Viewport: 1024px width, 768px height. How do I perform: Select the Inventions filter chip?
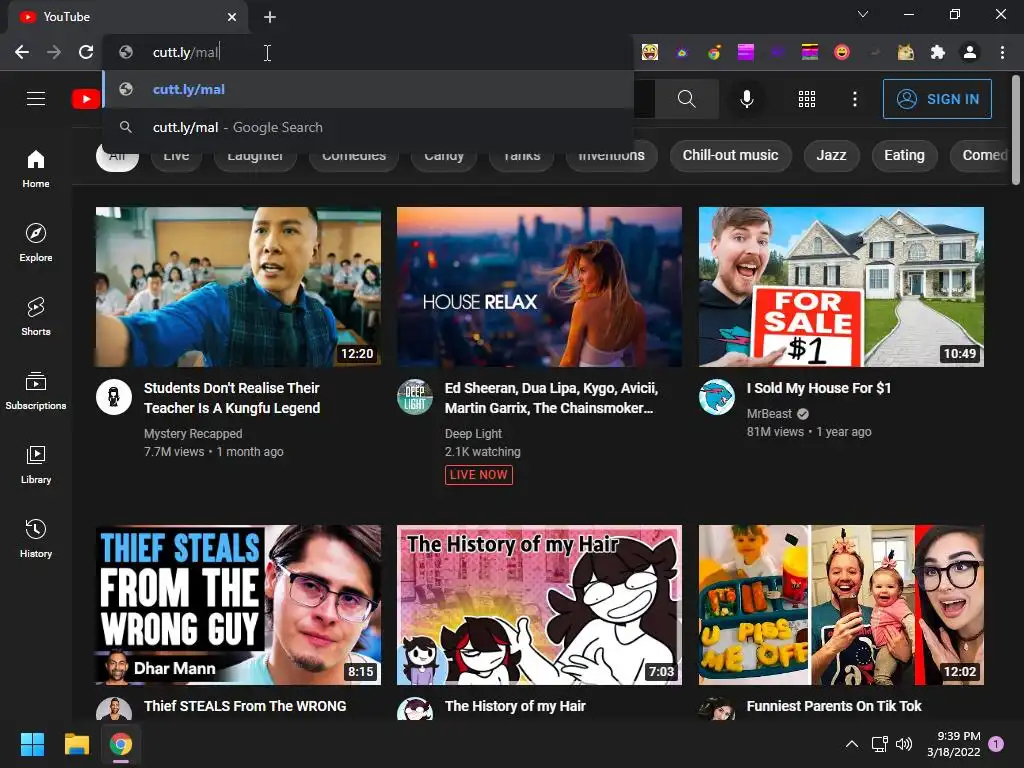coord(612,159)
